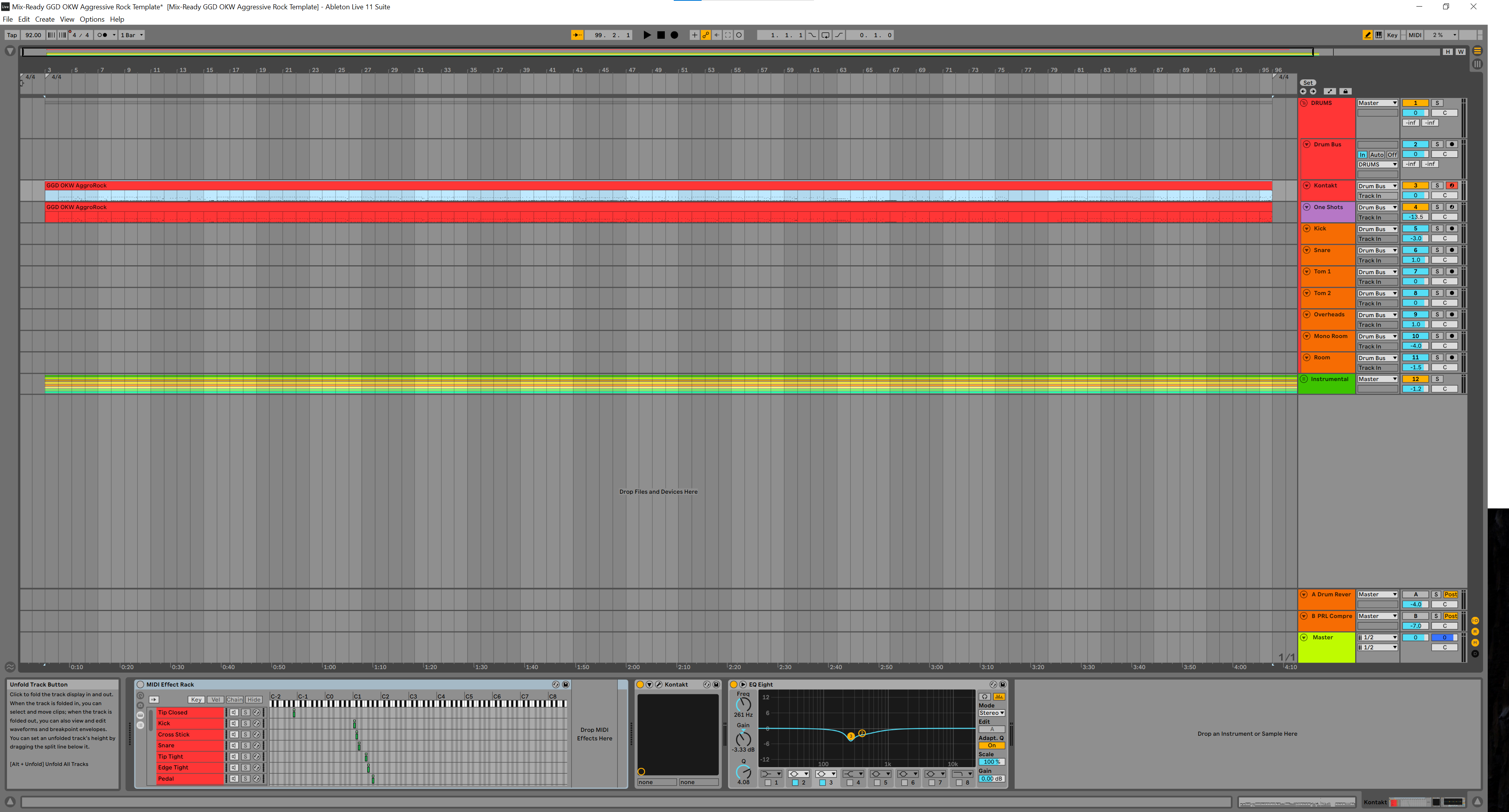The height and width of the screenshot is (812, 1509).
Task: Click the Arrangement Record button
Action: (x=674, y=35)
